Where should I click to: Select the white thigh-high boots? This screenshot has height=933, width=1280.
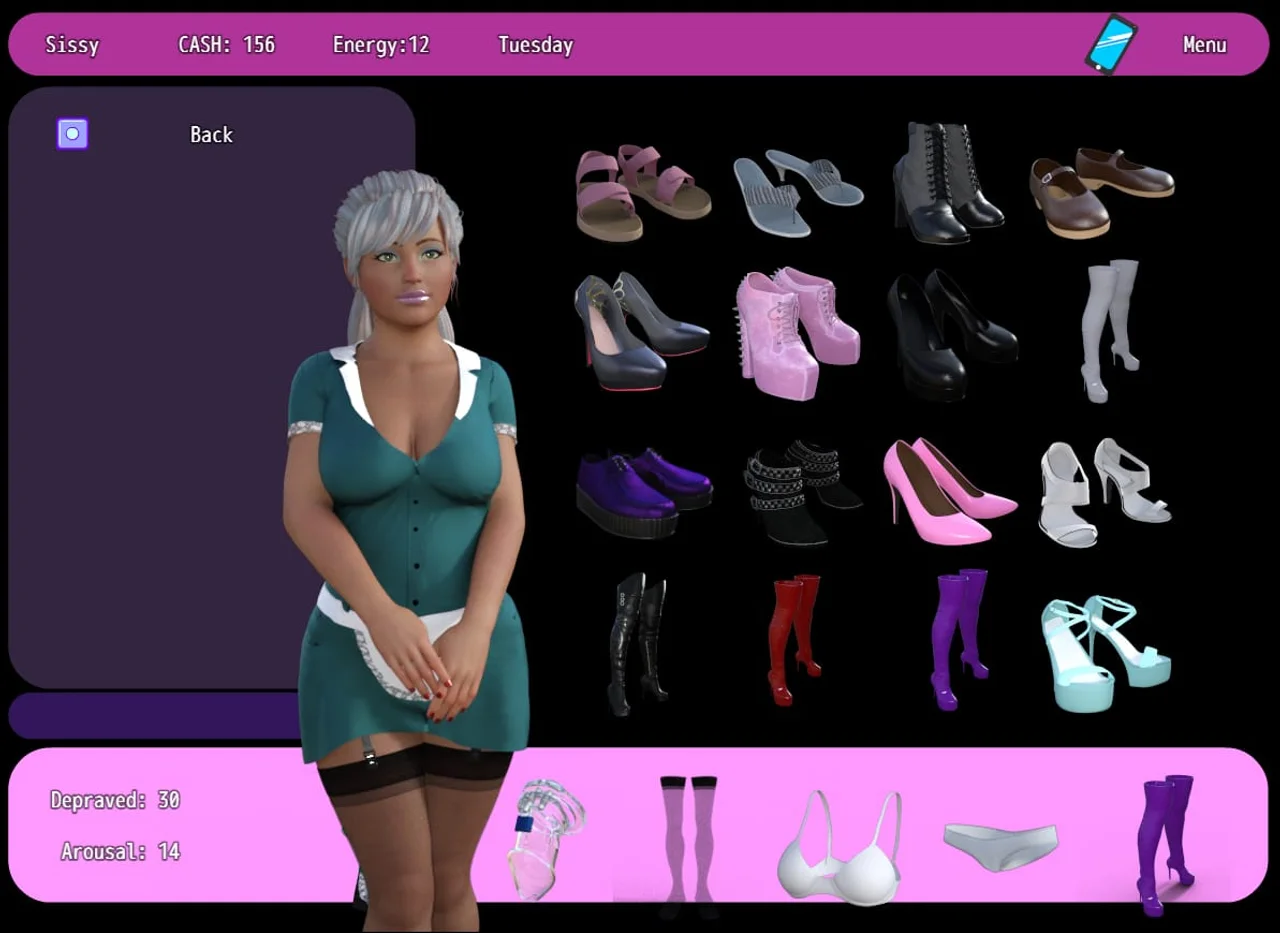pyautogui.click(x=1110, y=331)
